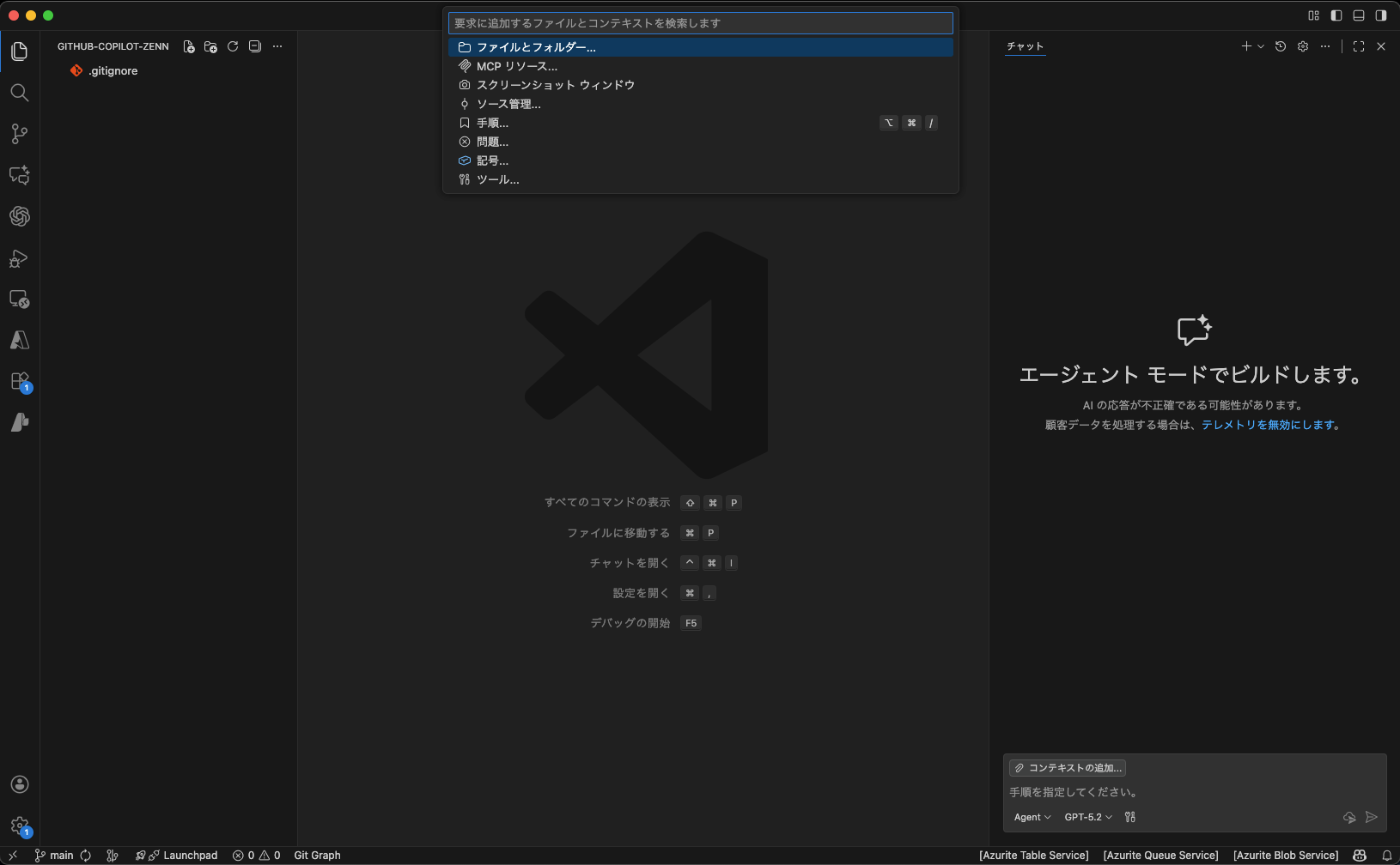Select 手順... in context picker
This screenshot has width=1400, height=865.
[x=700, y=123]
